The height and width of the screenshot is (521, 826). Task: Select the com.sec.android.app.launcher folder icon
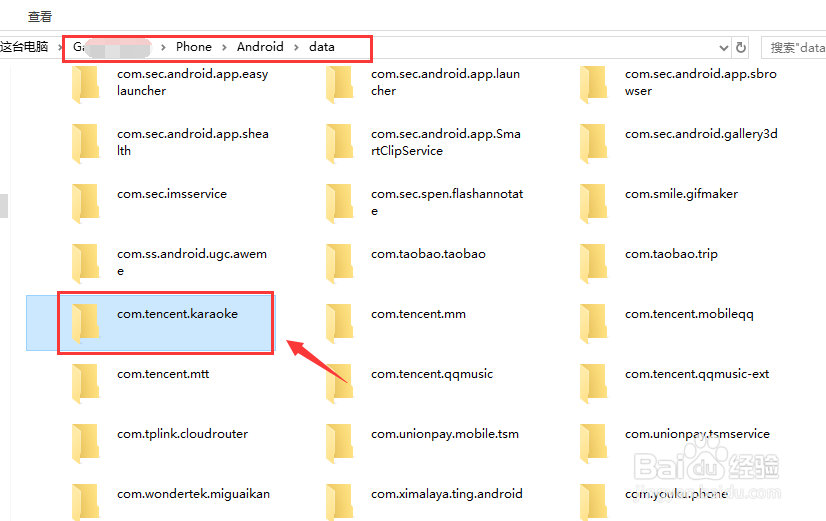tap(340, 83)
